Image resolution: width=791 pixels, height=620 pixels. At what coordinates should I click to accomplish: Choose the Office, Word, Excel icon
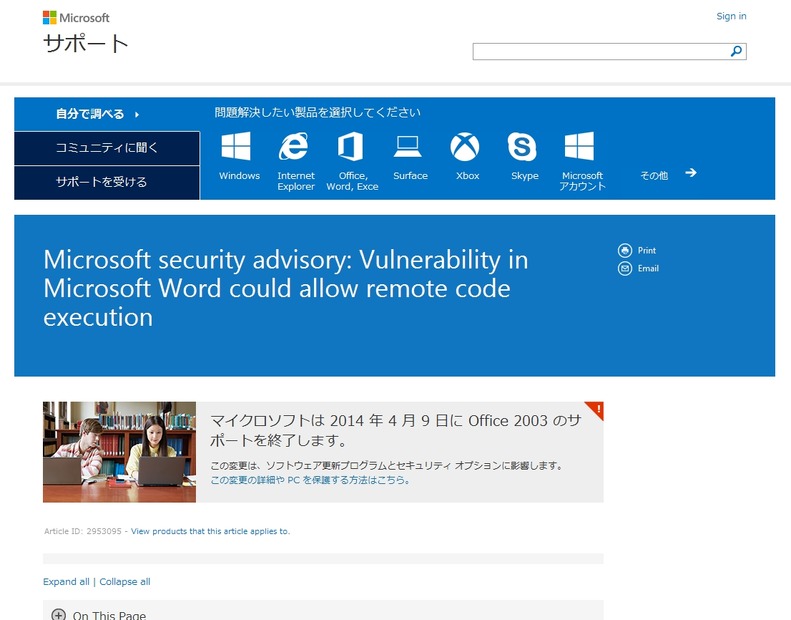coord(350,146)
